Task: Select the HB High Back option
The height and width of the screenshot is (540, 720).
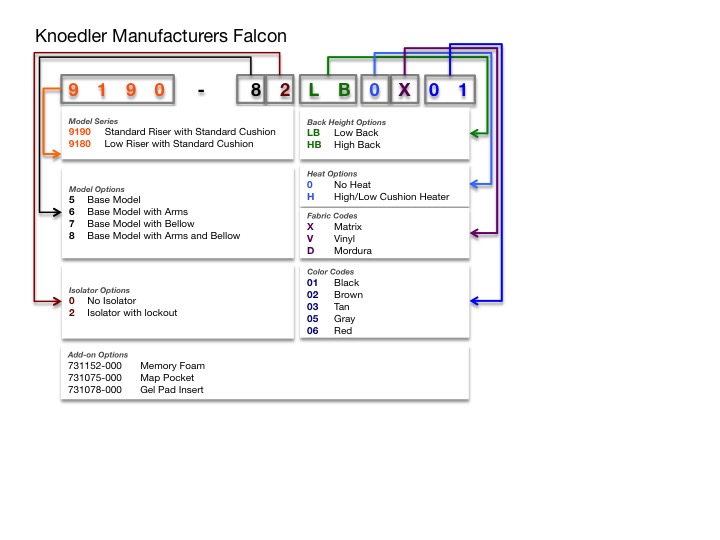Action: pyautogui.click(x=343, y=145)
